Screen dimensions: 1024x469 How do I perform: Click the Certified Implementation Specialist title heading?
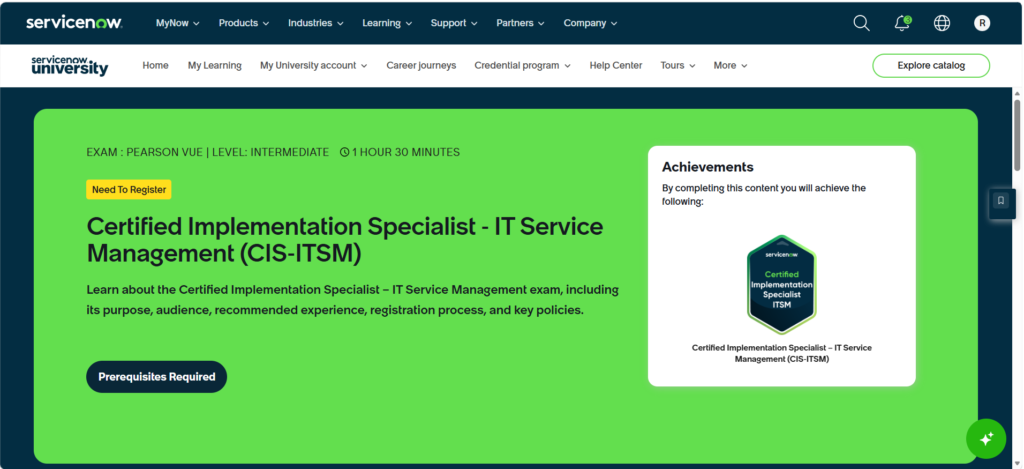pyautogui.click(x=345, y=240)
